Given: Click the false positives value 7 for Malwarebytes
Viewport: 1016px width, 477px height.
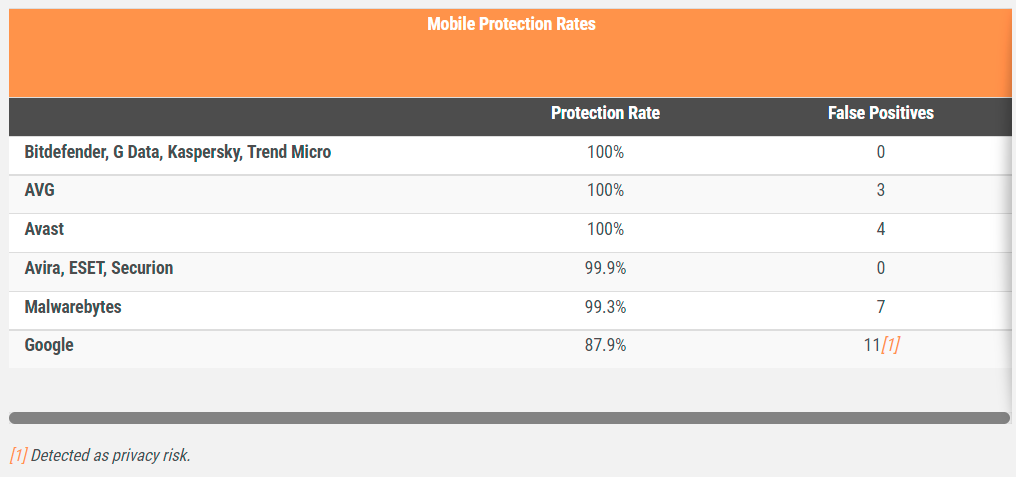Looking at the screenshot, I should (880, 307).
